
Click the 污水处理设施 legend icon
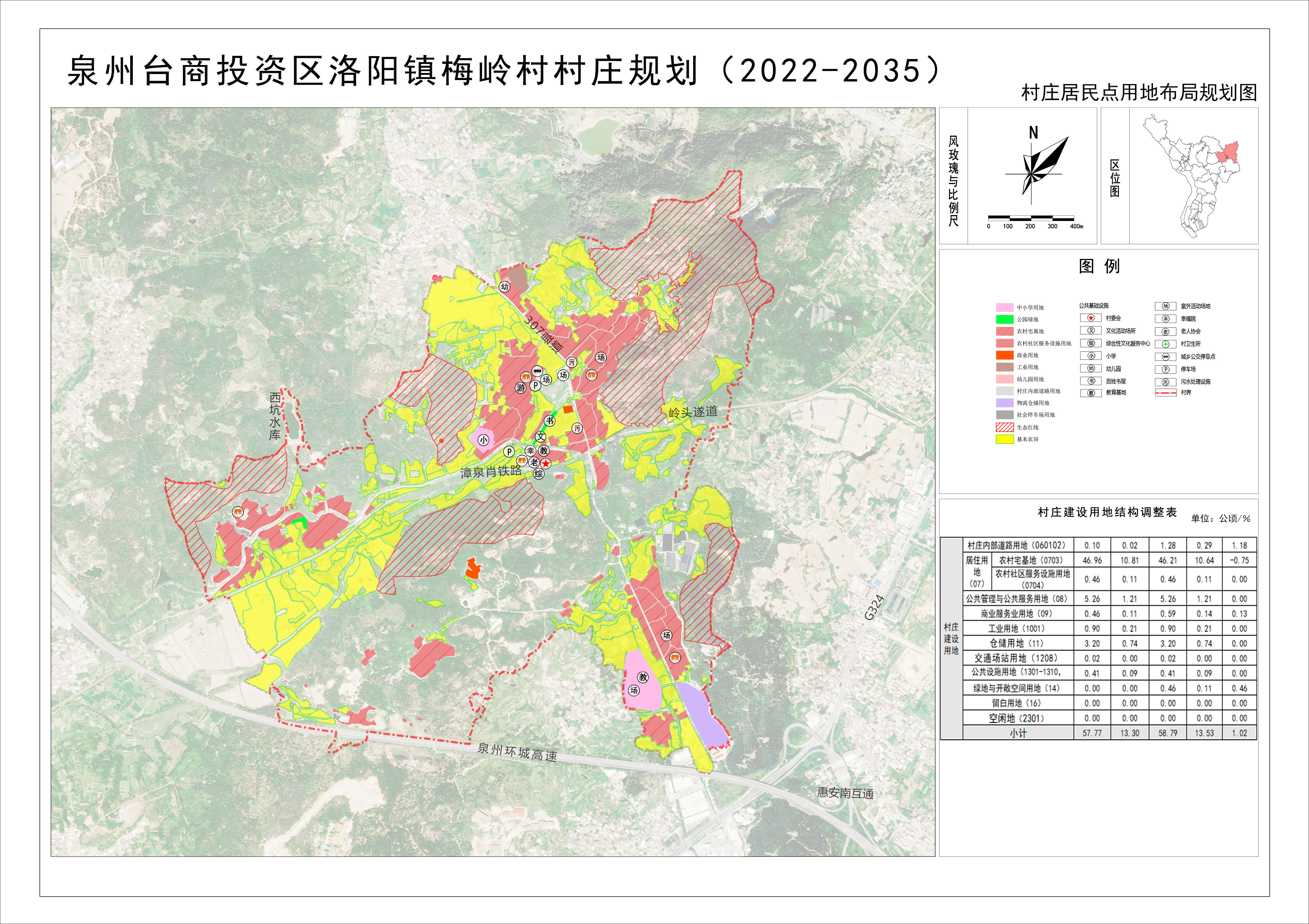1165,382
